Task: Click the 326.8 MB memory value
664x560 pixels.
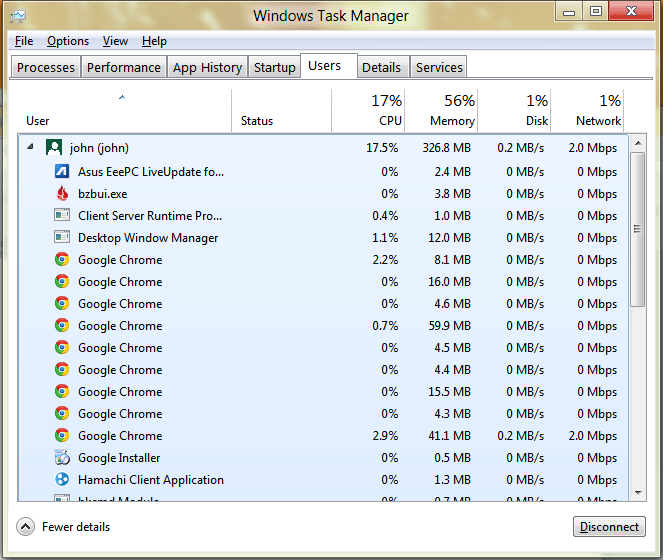Action: 446,147
